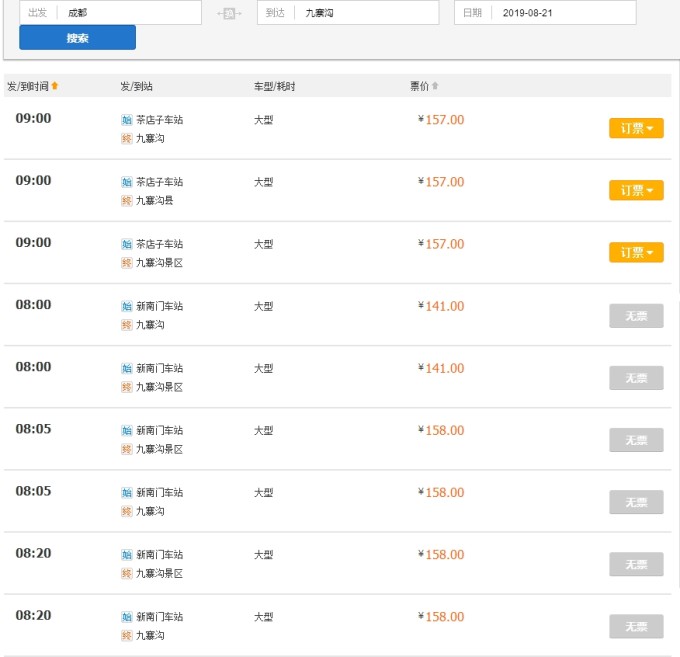The image size is (680, 657).
Task: Select 九寨沟景区 in 08:00 row
Action: (x=160, y=387)
